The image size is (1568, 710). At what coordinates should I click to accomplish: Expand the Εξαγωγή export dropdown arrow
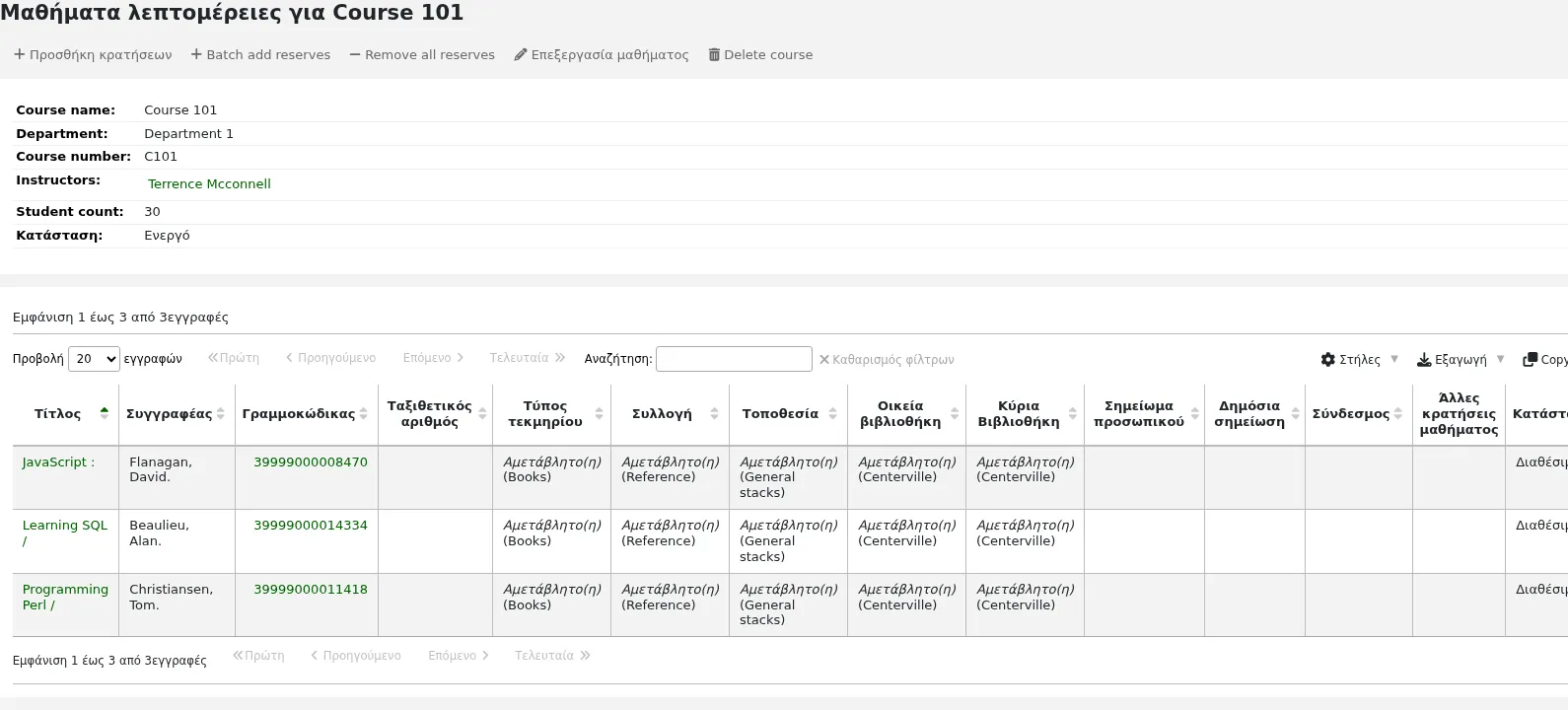click(1501, 359)
